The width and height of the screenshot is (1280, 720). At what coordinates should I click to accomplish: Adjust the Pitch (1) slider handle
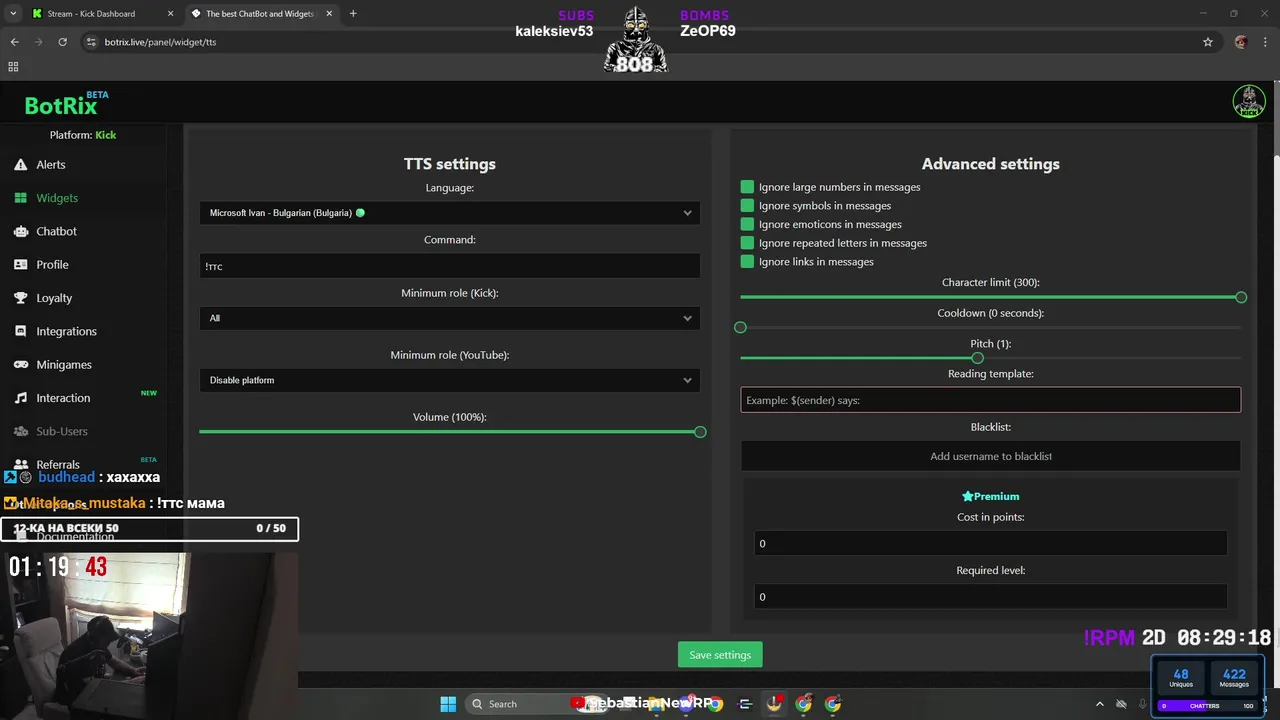(977, 358)
